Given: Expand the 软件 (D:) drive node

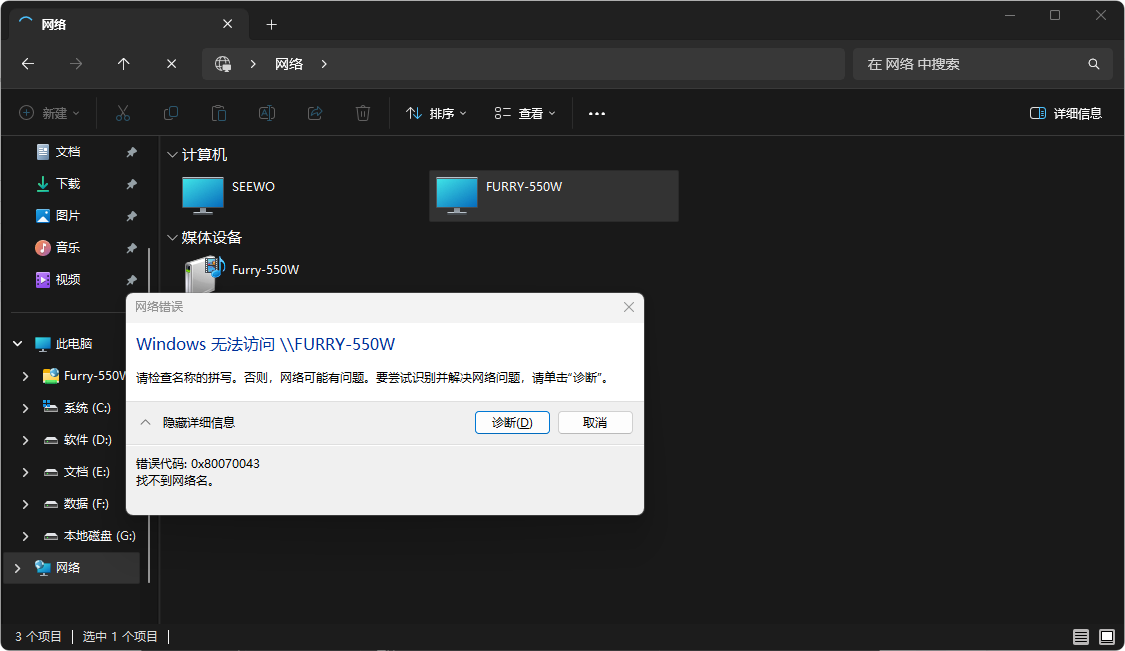Looking at the screenshot, I should (x=26, y=440).
